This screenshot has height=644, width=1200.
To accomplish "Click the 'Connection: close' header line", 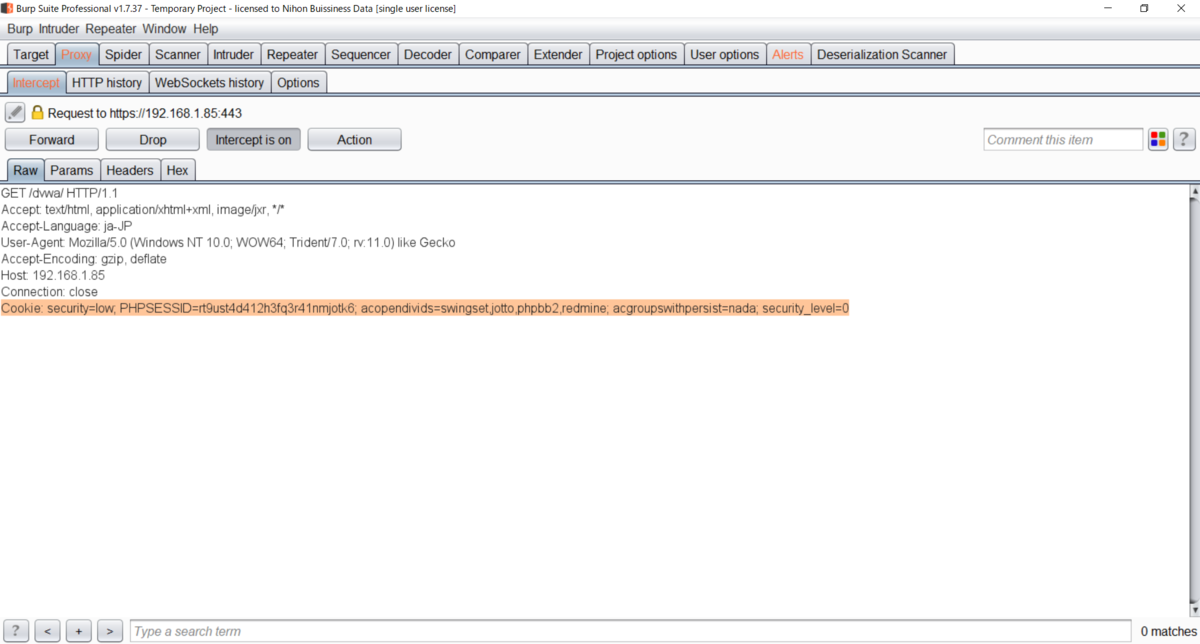I will [50, 292].
